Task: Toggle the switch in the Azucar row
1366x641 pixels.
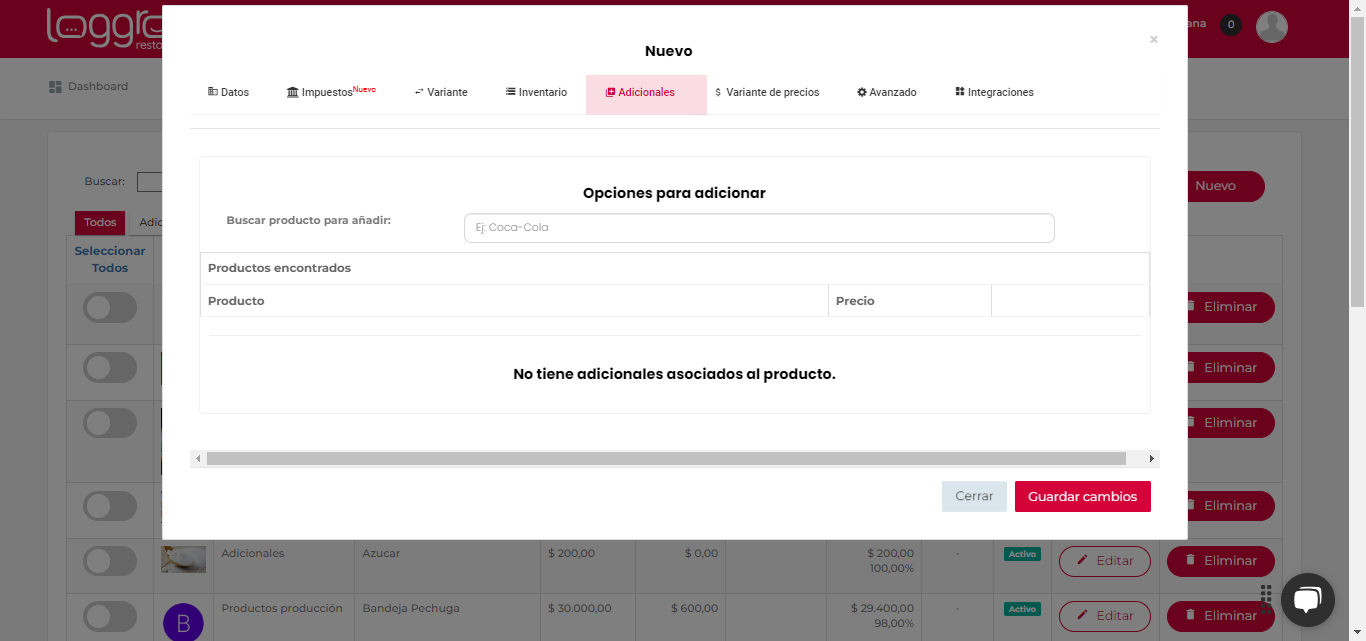Action: (x=110, y=561)
